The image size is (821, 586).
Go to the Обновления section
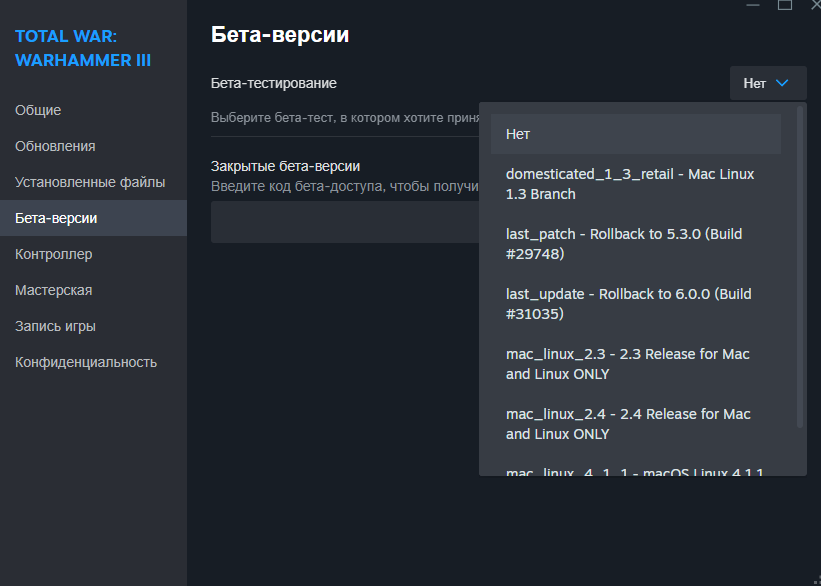93,146
